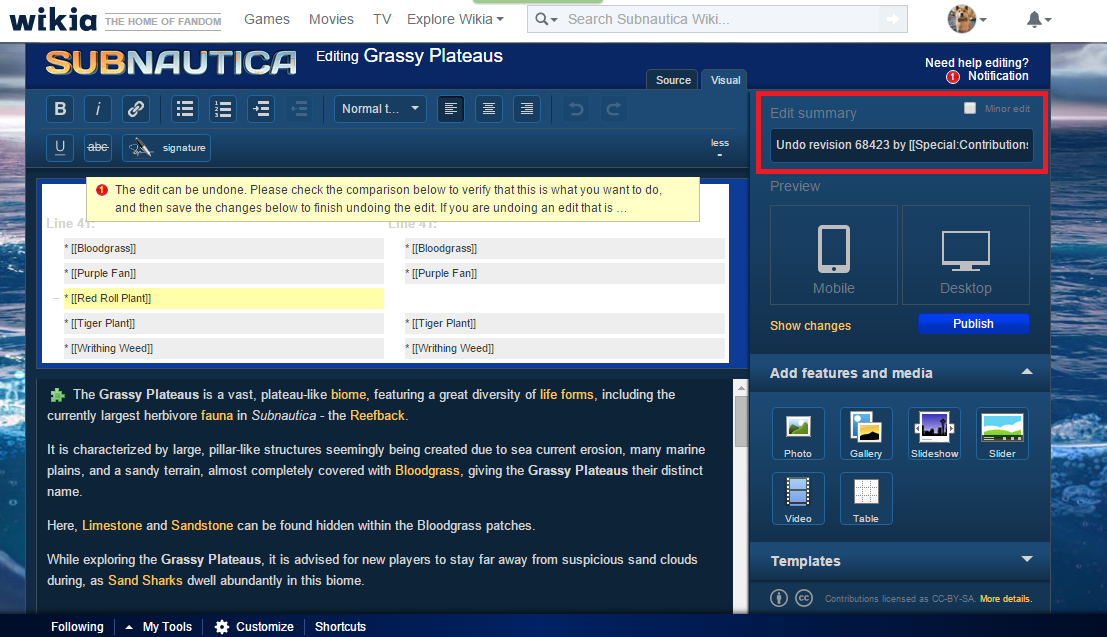Screen dimensions: 1107x637
Task: Open the Show changes link
Action: [810, 326]
